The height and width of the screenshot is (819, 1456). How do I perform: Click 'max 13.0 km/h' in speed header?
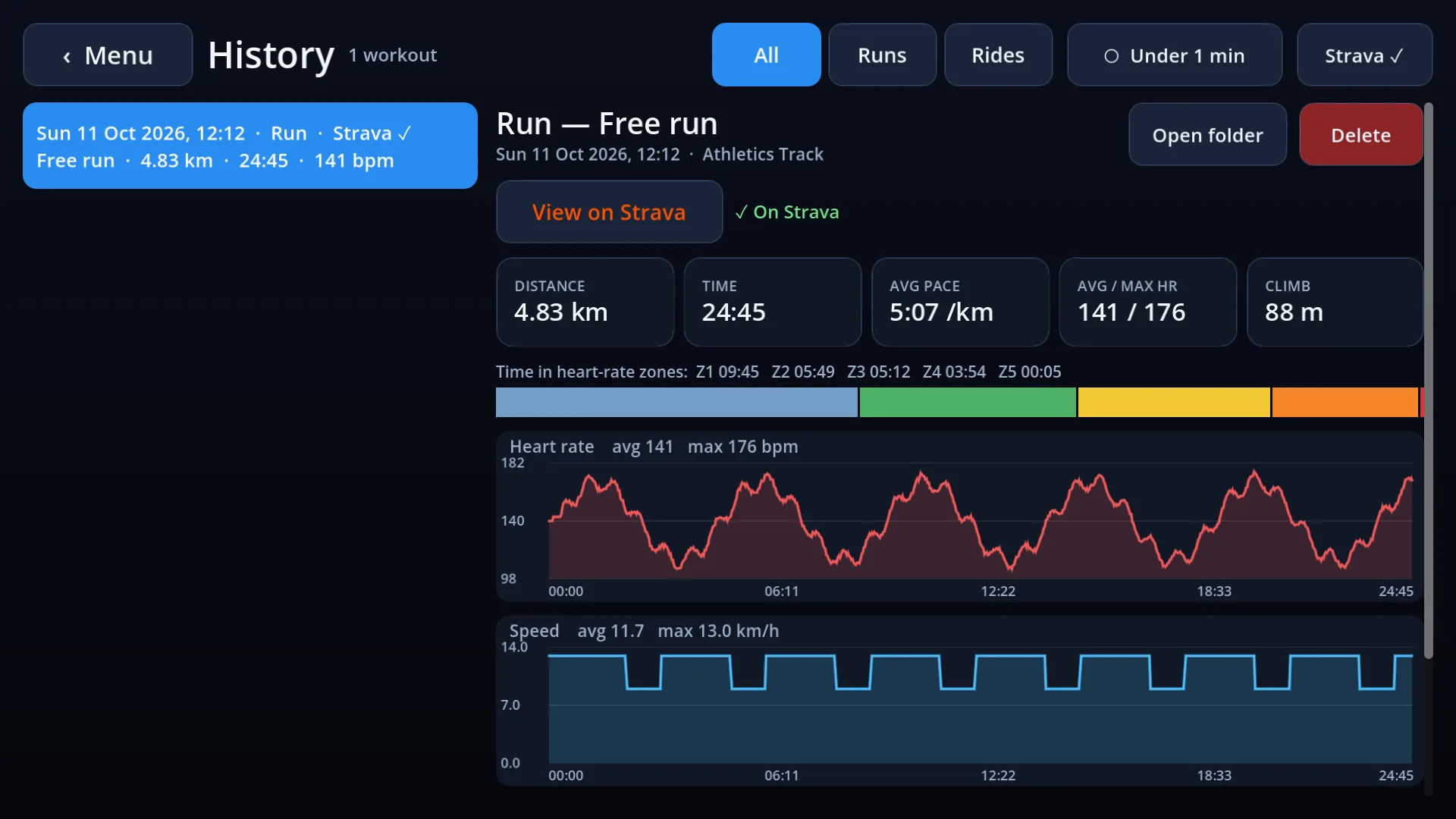pyautogui.click(x=718, y=631)
